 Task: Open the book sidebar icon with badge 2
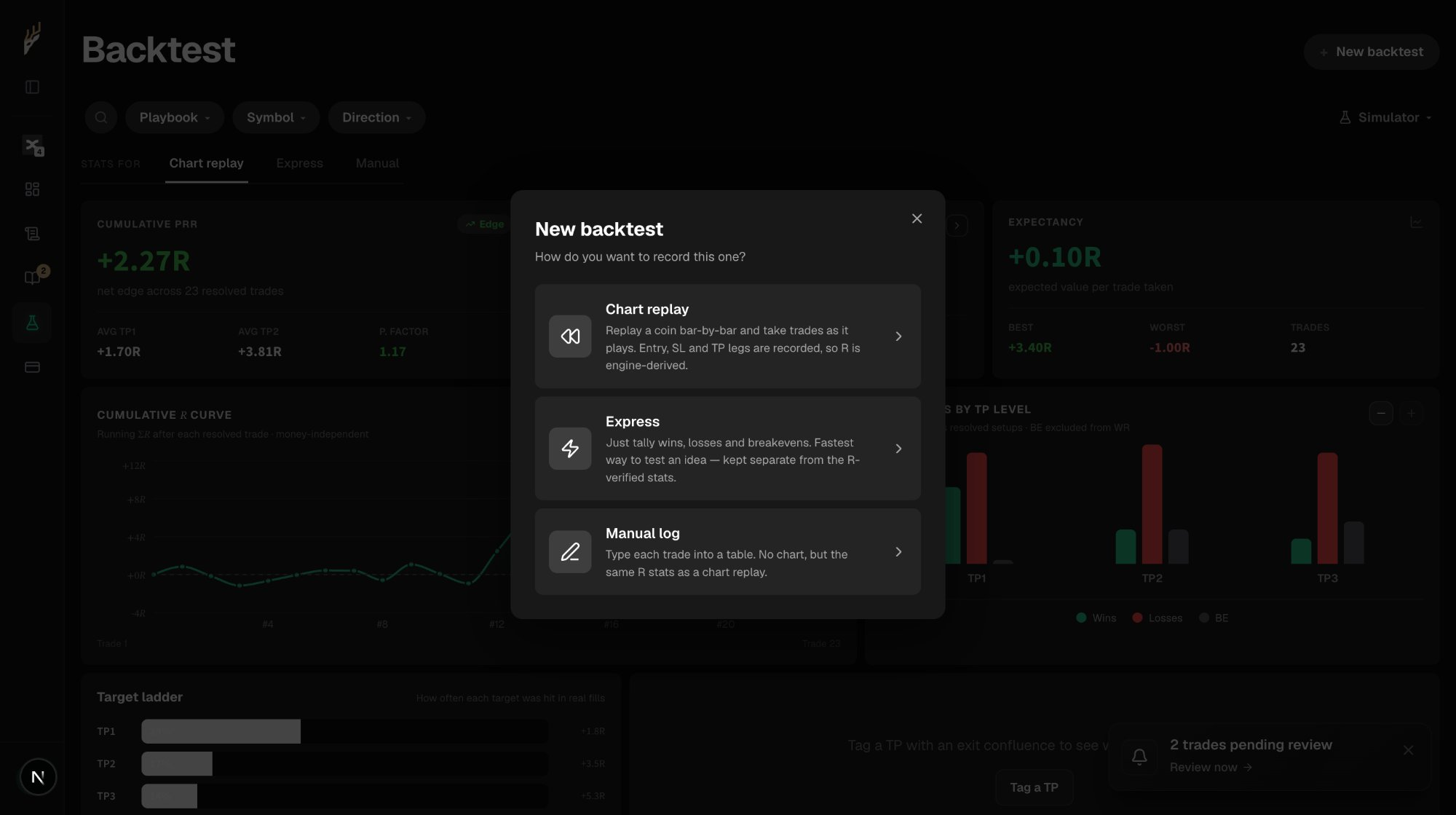(x=33, y=277)
